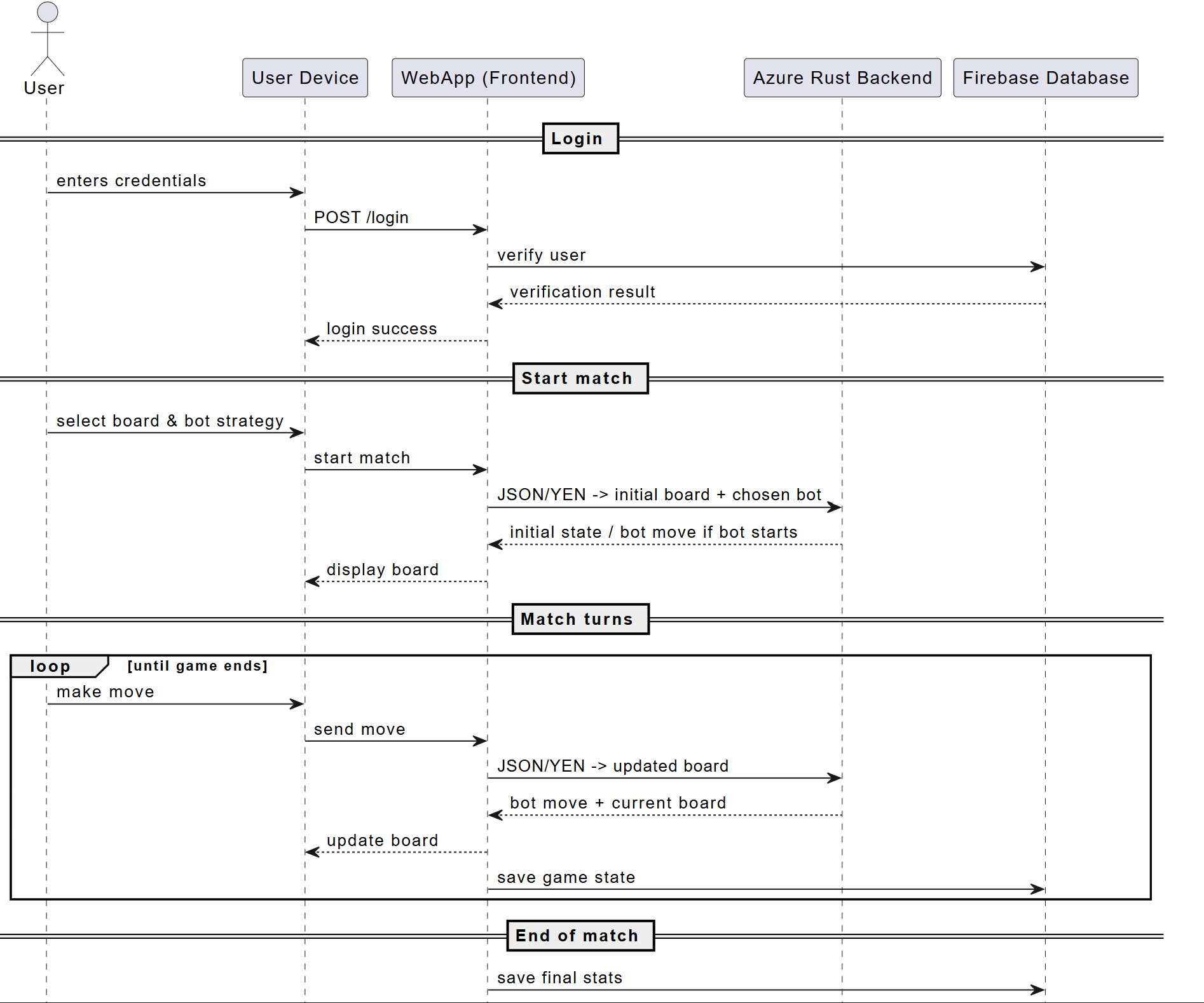The image size is (1204, 1003).
Task: Click the loop fragment label
Action: tap(51, 666)
